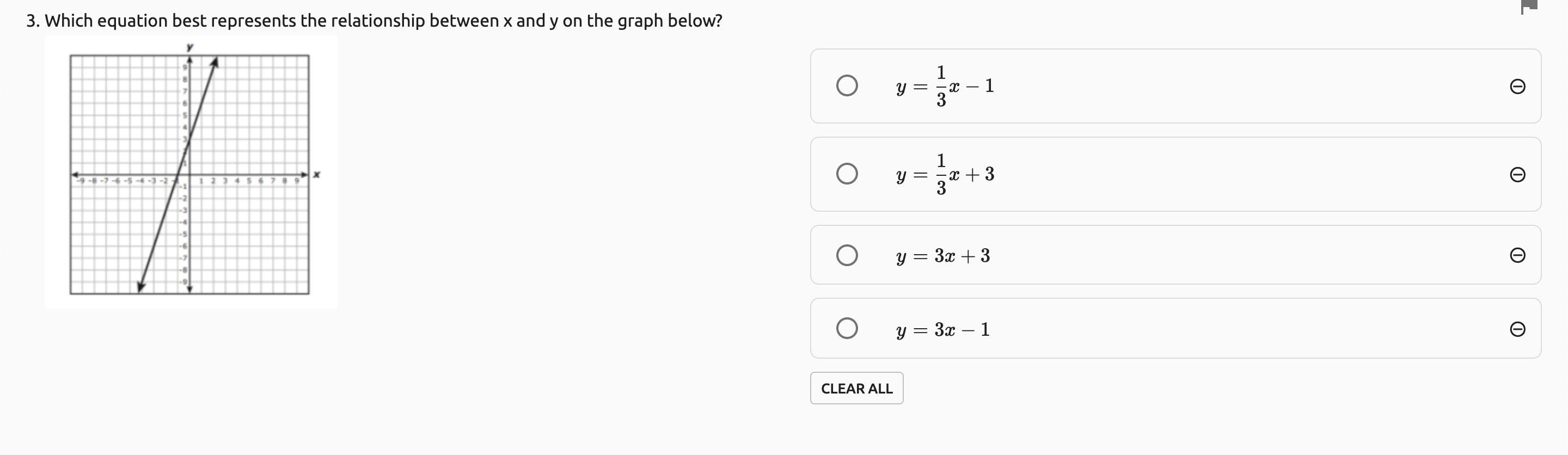Click the upper arrowhead of the graphed line

click(215, 62)
